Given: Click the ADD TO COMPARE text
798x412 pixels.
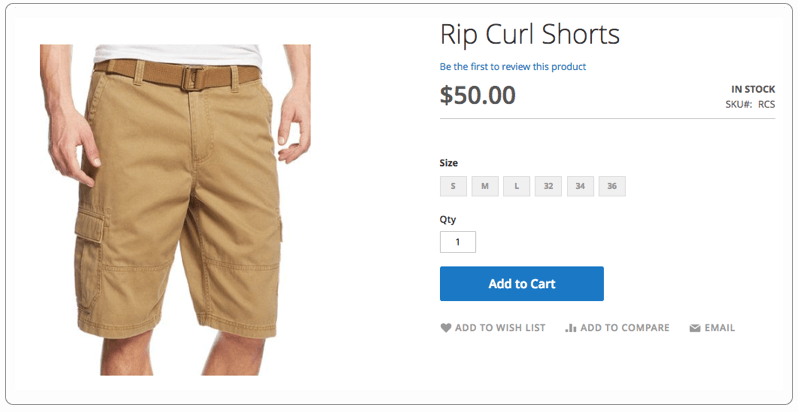Looking at the screenshot, I should (x=625, y=328).
